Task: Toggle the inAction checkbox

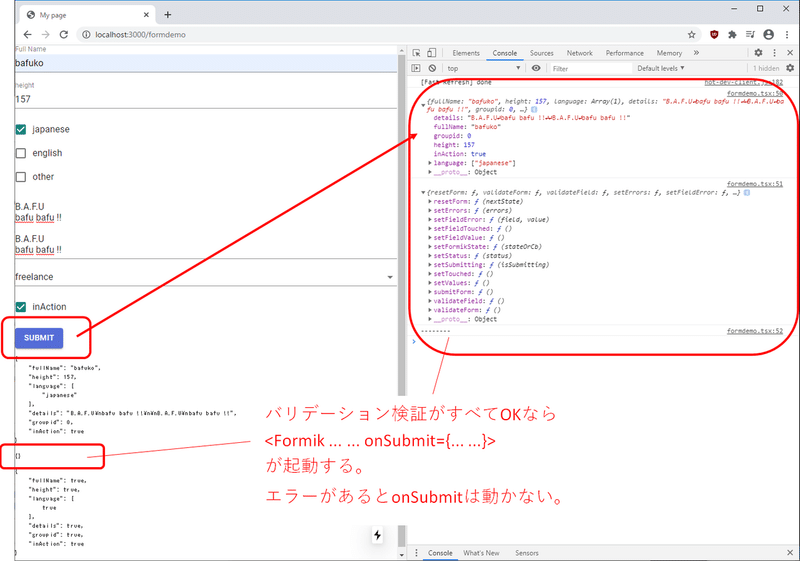Action: [x=21, y=307]
